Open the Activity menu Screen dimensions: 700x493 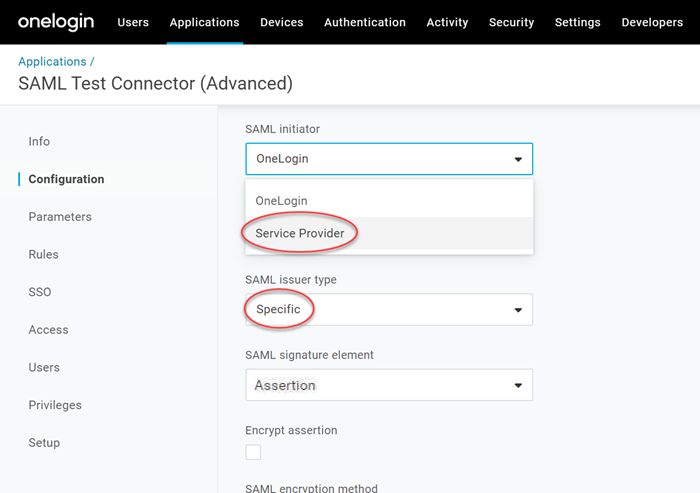click(447, 22)
